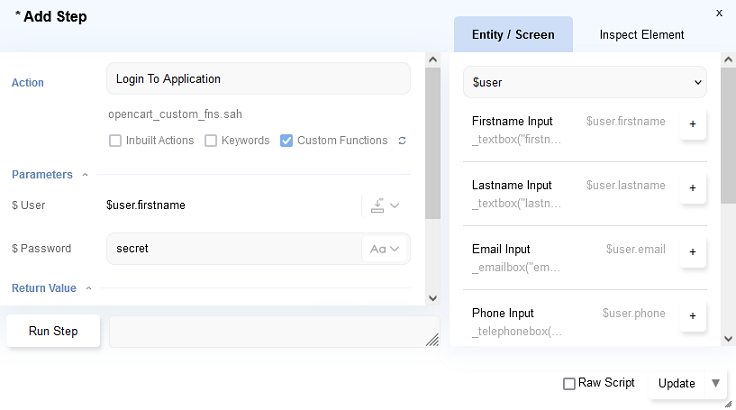The width and height of the screenshot is (736, 410).
Task: Add the Lastname Input element with plus
Action: [x=692, y=188]
